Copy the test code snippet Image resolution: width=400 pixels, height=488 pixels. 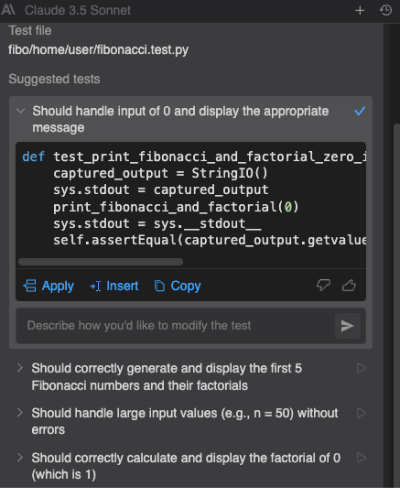click(x=178, y=286)
